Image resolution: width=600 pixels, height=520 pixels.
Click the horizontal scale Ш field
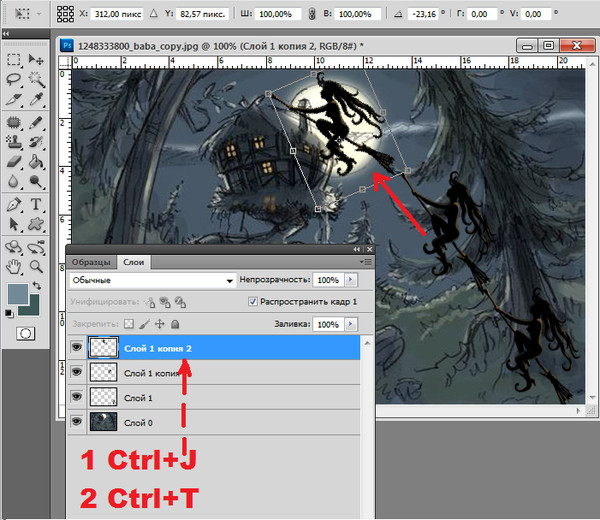point(277,14)
